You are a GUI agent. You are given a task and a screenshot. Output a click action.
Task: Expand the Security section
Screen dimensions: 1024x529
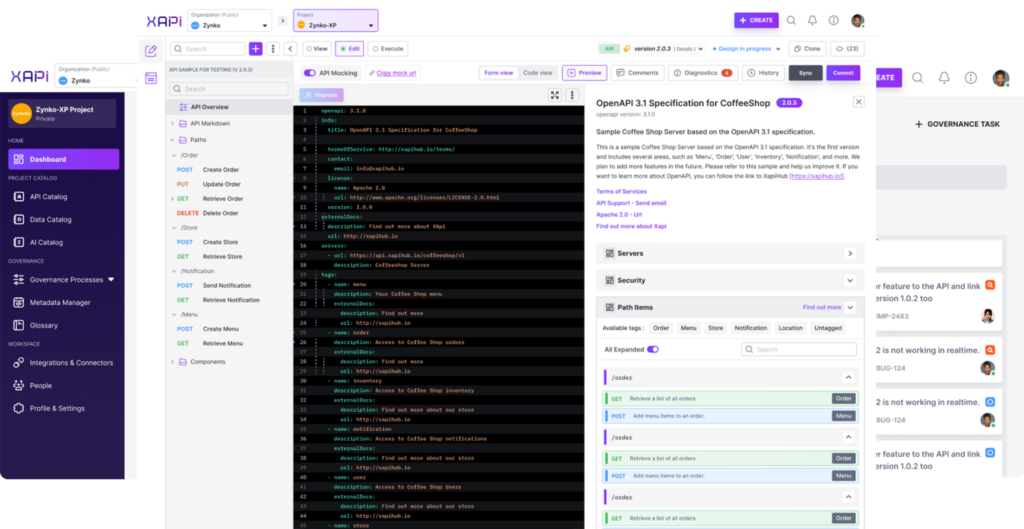(x=729, y=281)
